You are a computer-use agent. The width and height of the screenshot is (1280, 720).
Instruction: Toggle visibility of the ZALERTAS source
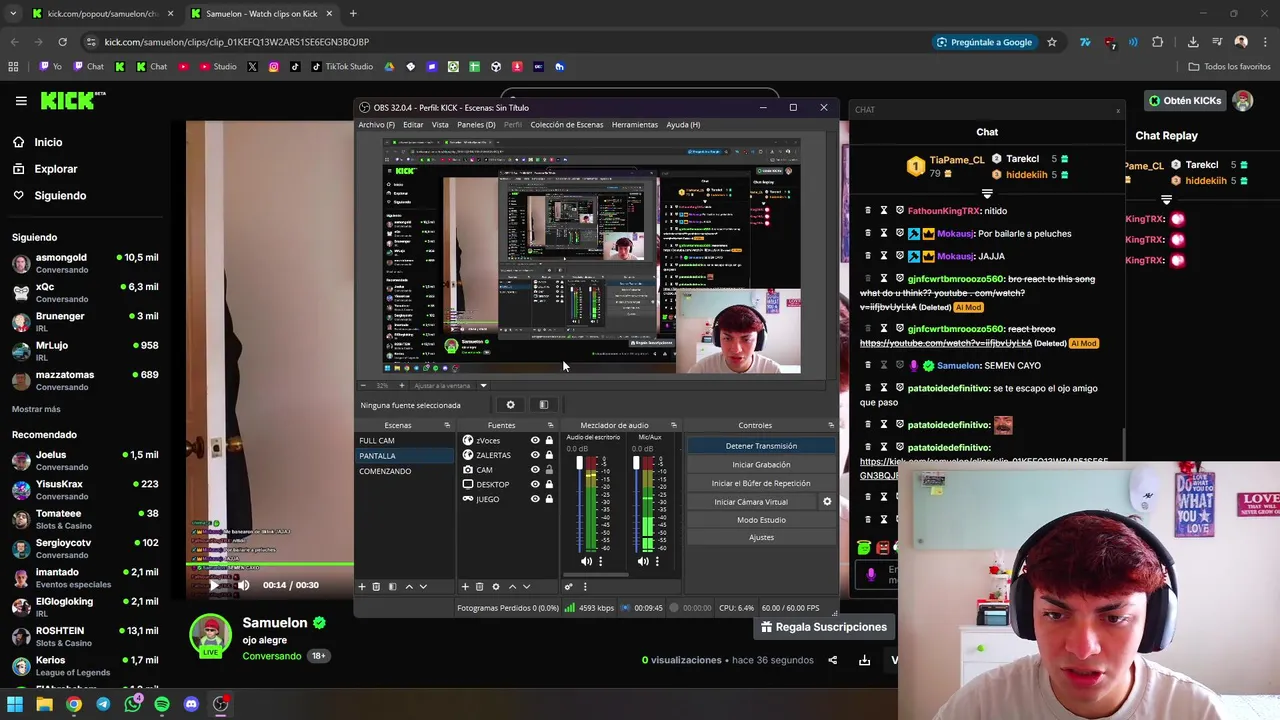[x=535, y=455]
